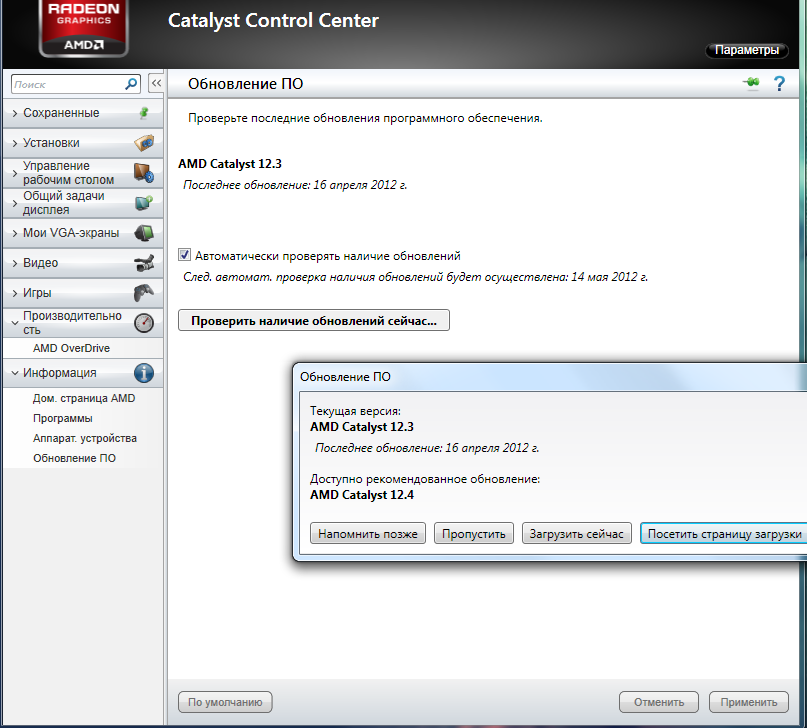
Task: Click the Управление рабочим столом icon
Action: 144,173
